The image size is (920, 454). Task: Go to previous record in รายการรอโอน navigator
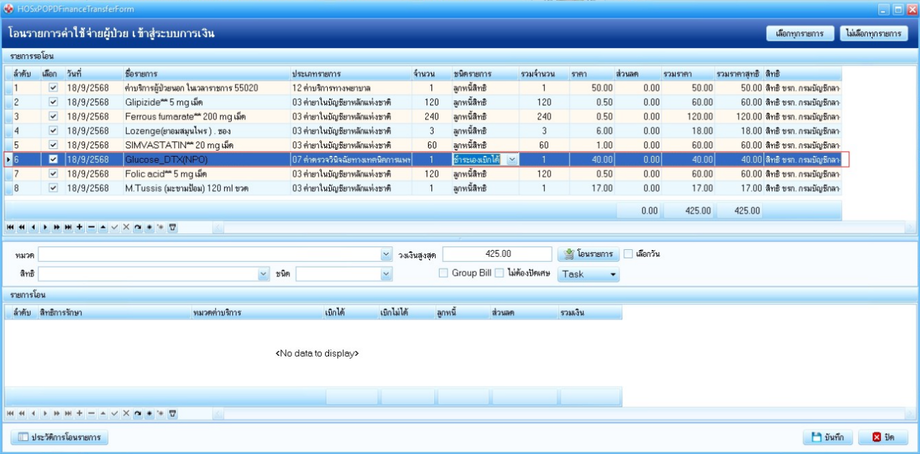(33, 226)
